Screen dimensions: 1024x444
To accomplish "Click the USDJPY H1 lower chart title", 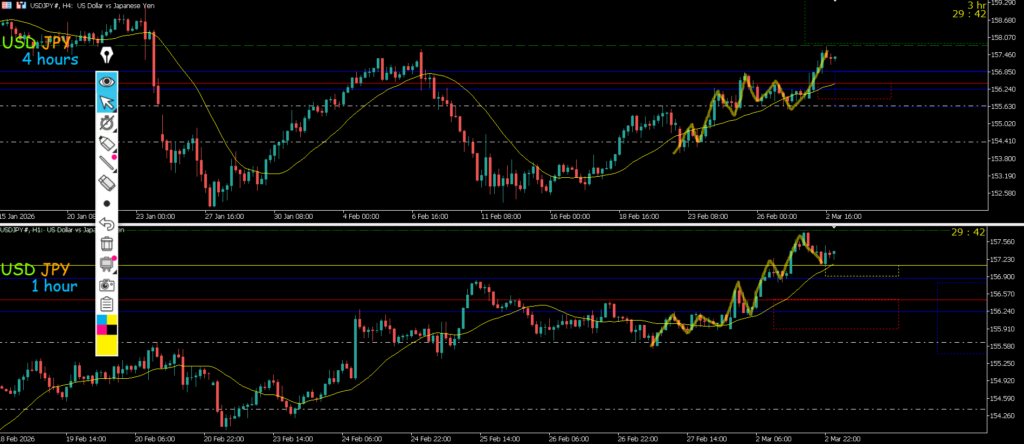I will pos(60,230).
